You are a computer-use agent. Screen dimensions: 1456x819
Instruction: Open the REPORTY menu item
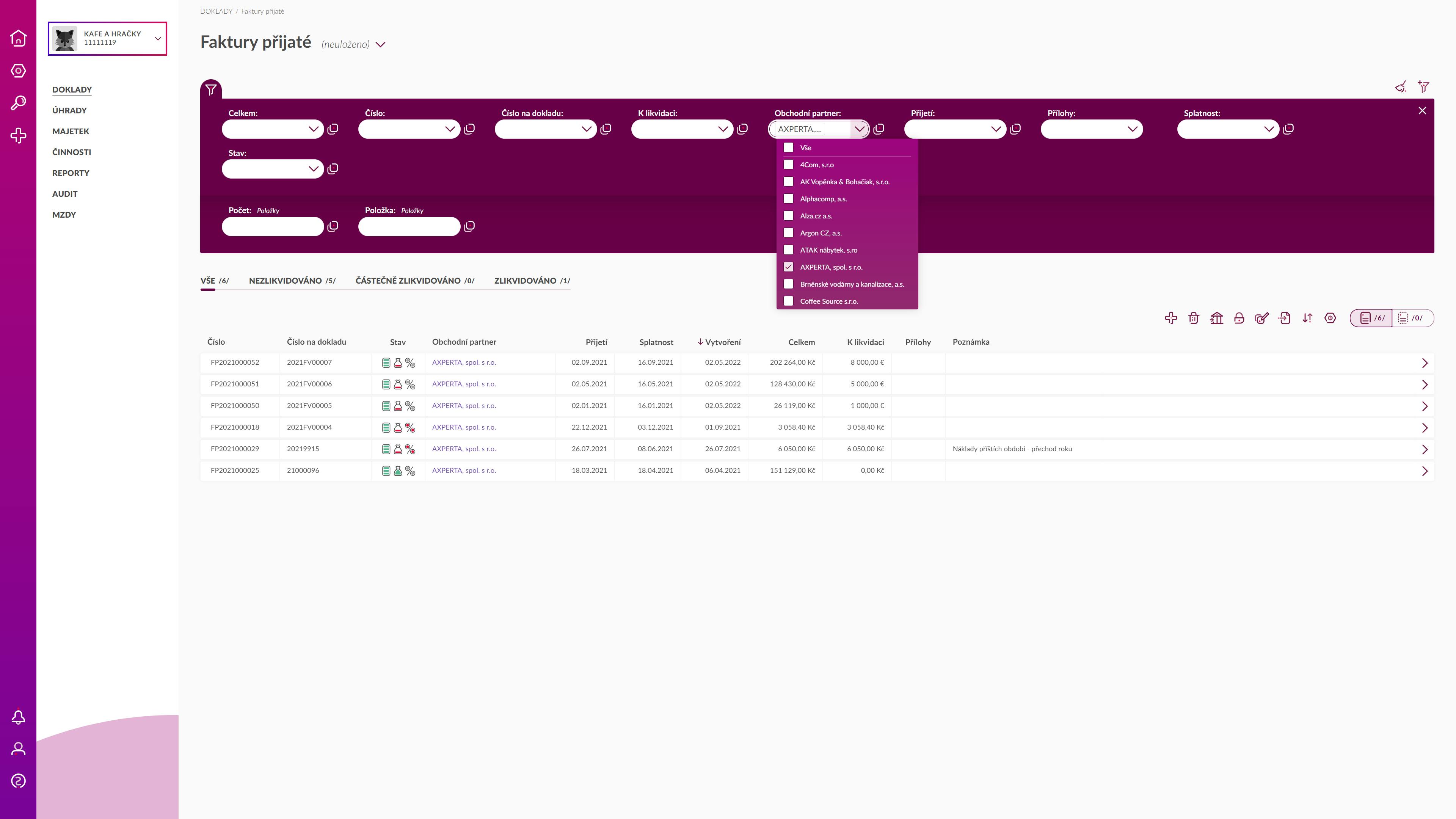pos(71,173)
